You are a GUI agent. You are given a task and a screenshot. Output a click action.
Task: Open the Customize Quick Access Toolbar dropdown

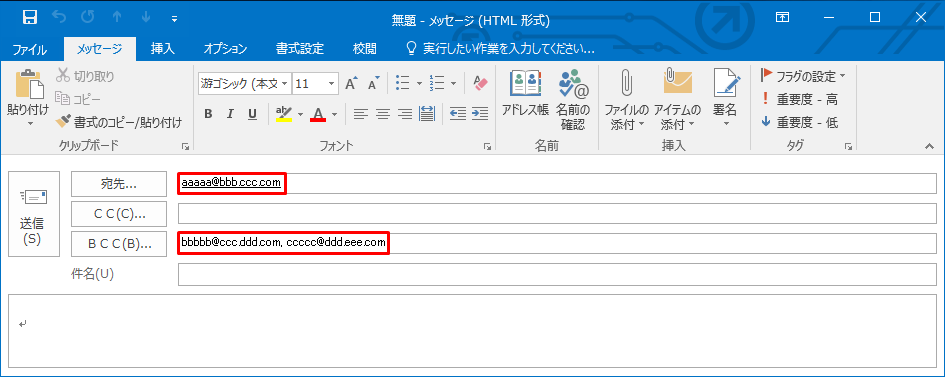click(x=174, y=19)
